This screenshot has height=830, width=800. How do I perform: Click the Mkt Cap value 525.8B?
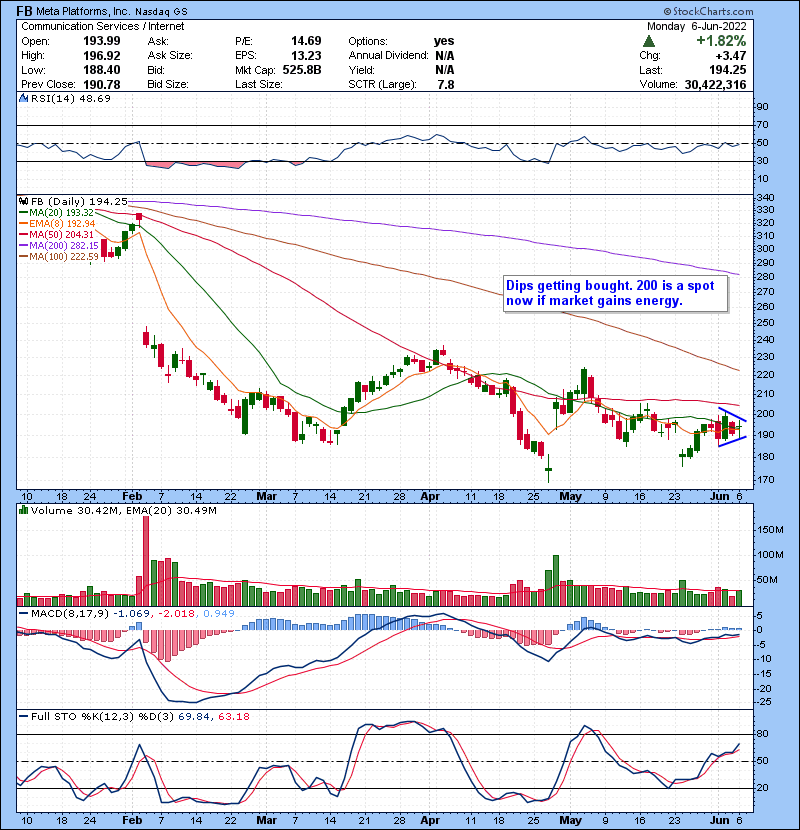(302, 70)
